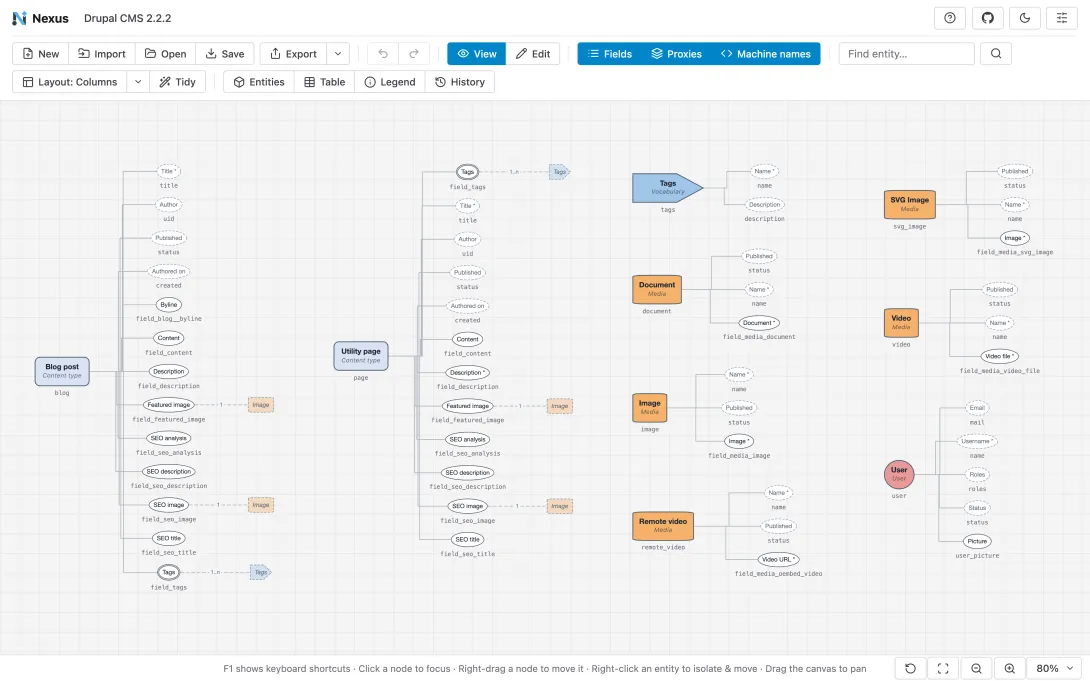Image resolution: width=1090 pixels, height=681 pixels.
Task: Click Utility page's Content field node
Action: [467, 339]
